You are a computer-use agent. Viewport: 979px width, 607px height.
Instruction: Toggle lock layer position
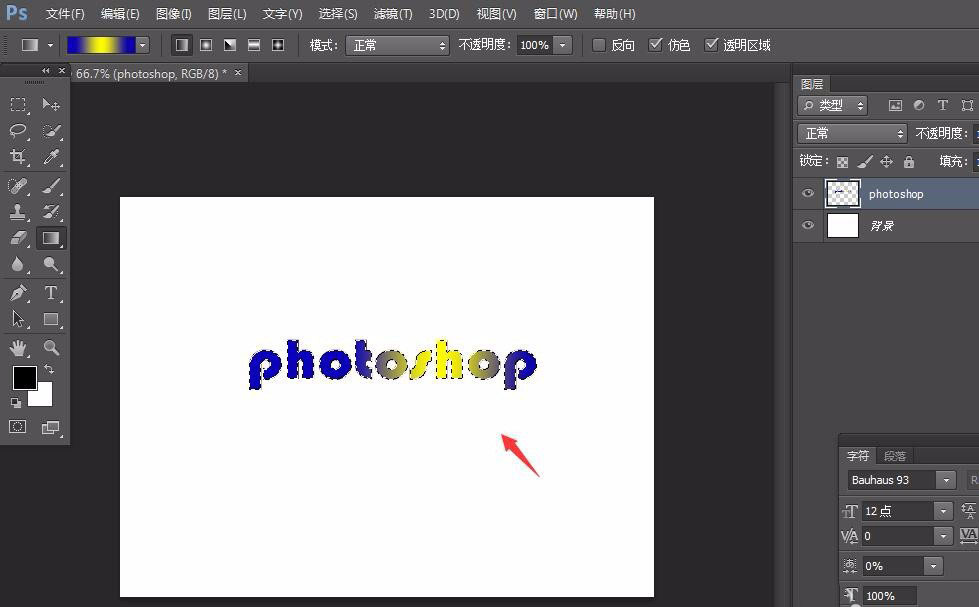point(887,162)
